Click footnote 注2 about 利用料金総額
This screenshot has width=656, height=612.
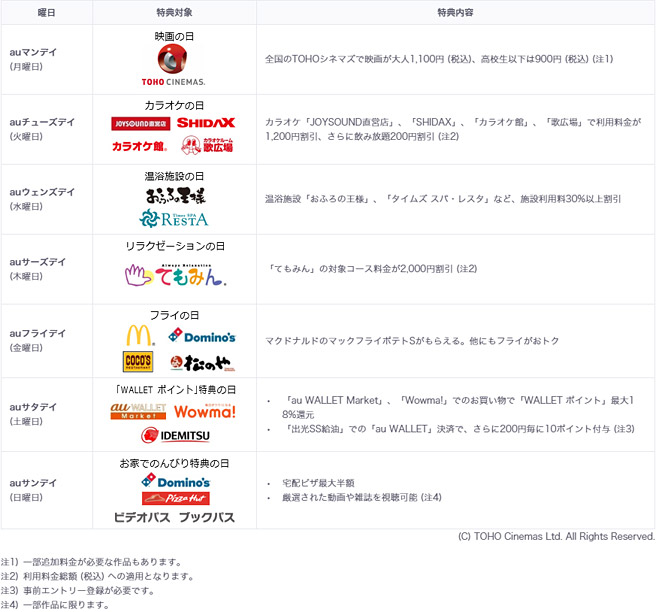[97, 576]
